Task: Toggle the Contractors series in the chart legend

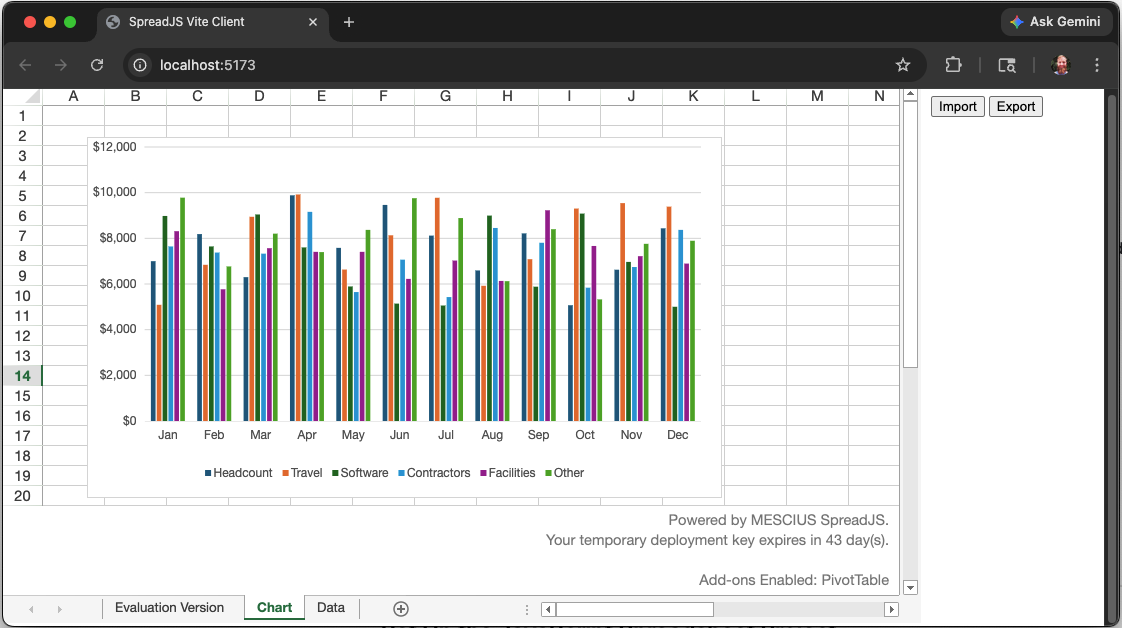Action: tap(434, 472)
